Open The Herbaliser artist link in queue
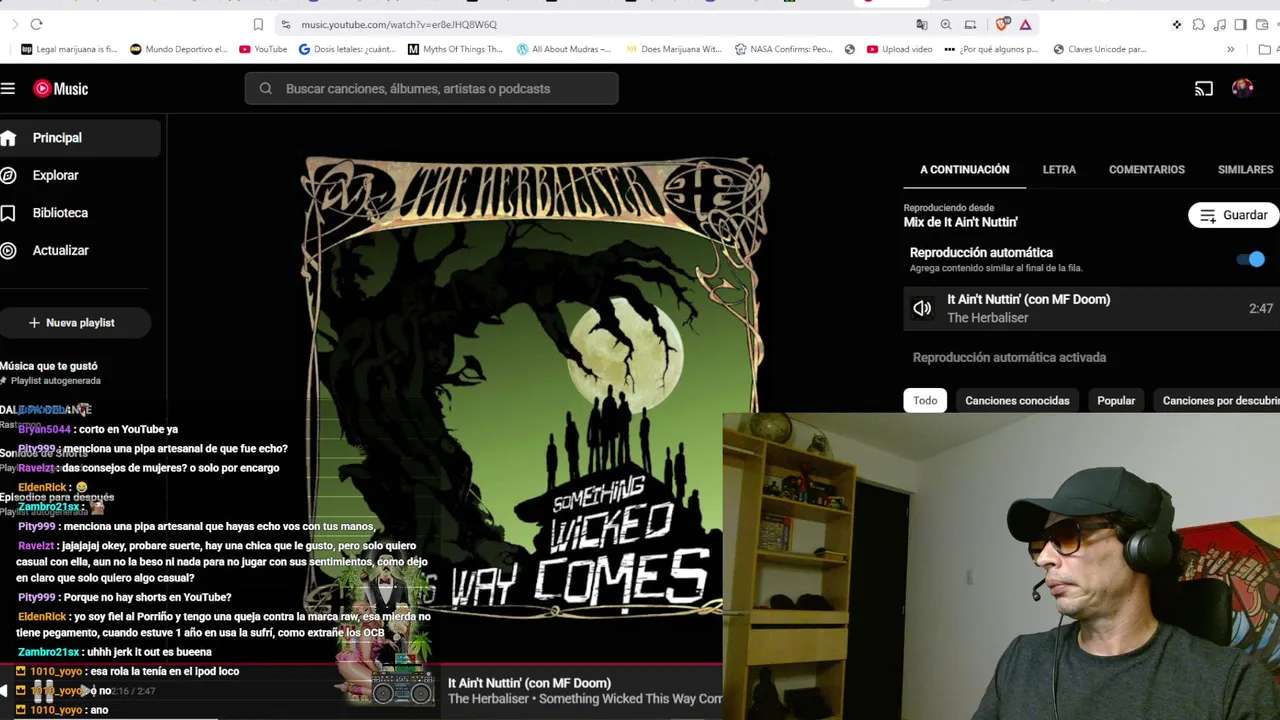The height and width of the screenshot is (720, 1280). tap(987, 318)
